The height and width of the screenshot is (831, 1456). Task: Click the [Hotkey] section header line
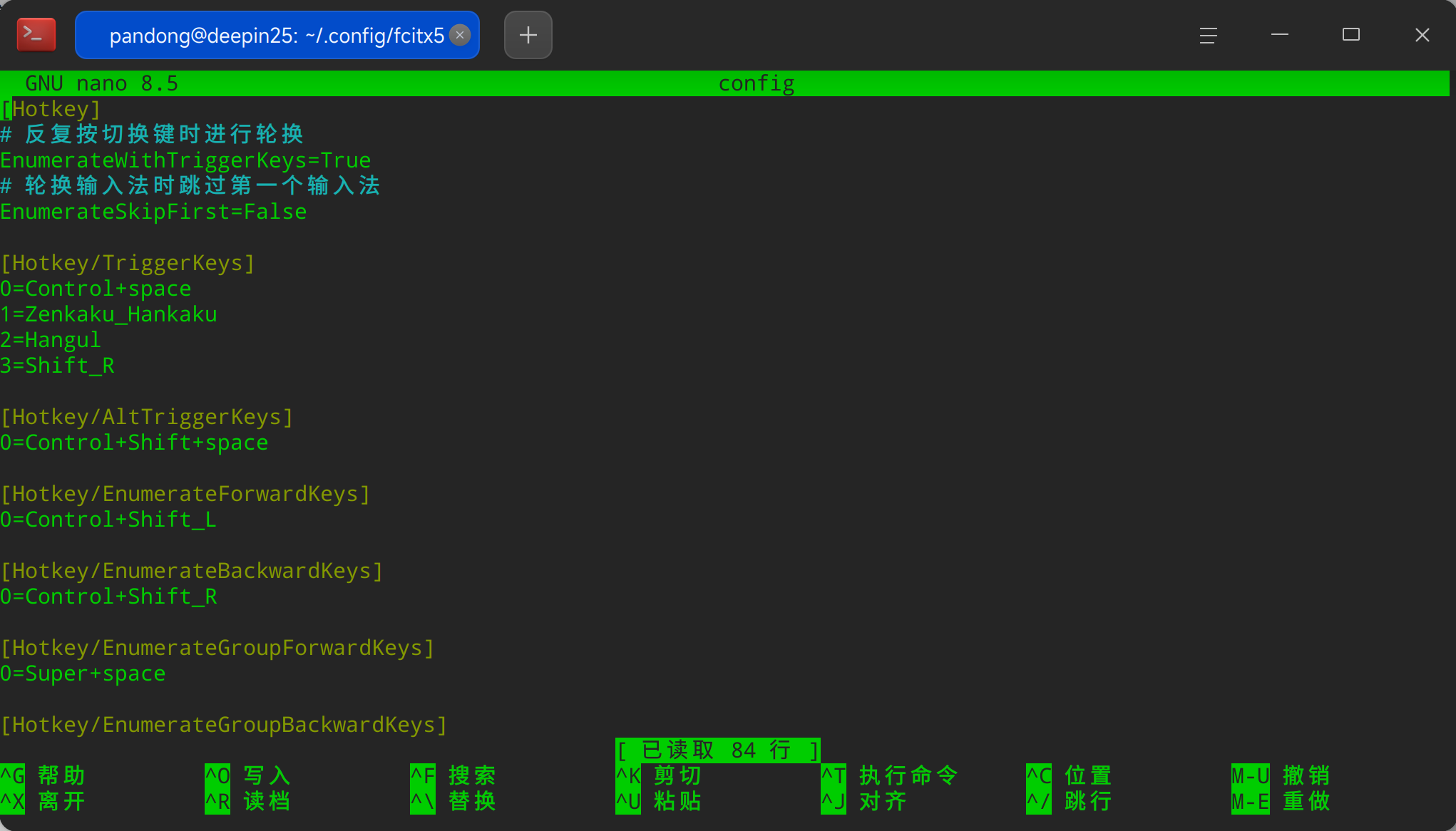pyautogui.click(x=51, y=109)
